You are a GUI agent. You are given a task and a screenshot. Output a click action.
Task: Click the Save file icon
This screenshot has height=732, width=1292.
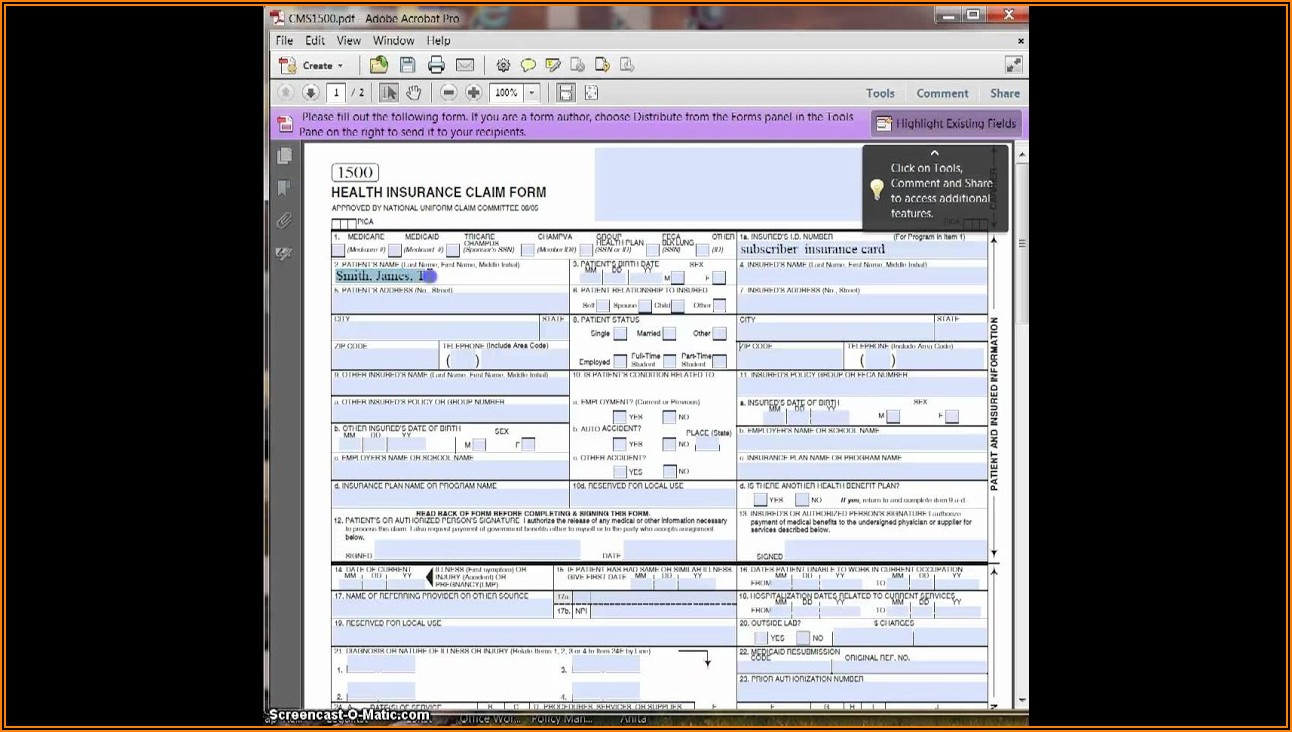(x=407, y=65)
